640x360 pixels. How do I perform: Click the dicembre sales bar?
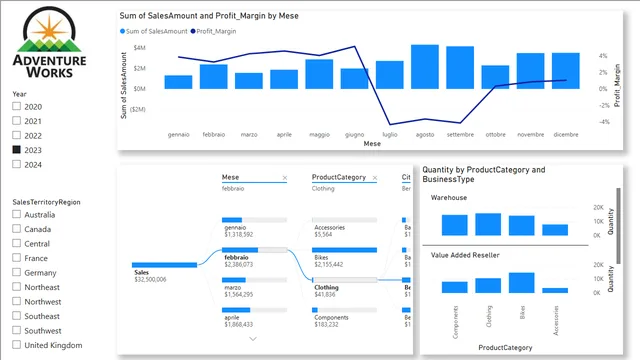point(566,71)
